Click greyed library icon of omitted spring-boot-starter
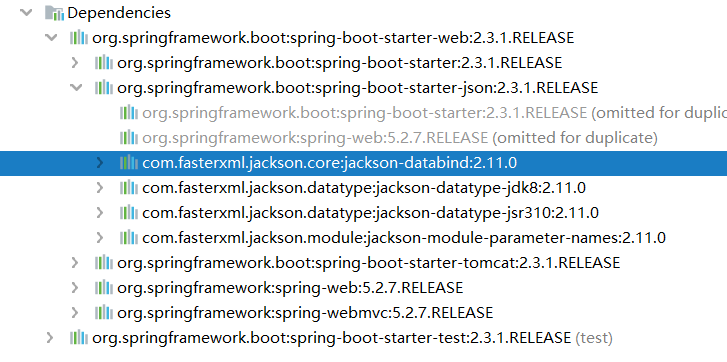This screenshot has width=727, height=362. pos(129,113)
